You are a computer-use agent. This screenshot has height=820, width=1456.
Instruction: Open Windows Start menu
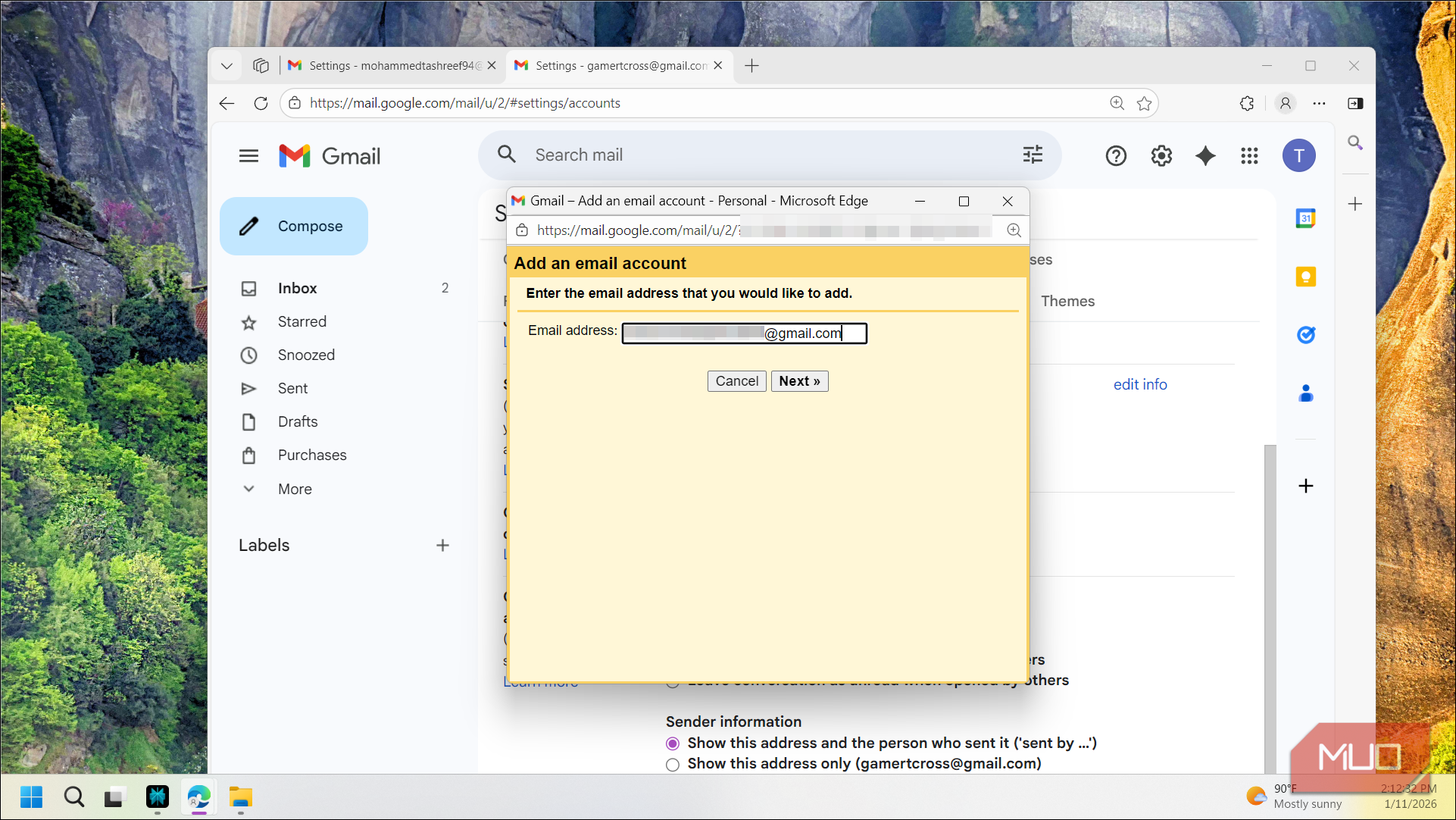coord(31,797)
